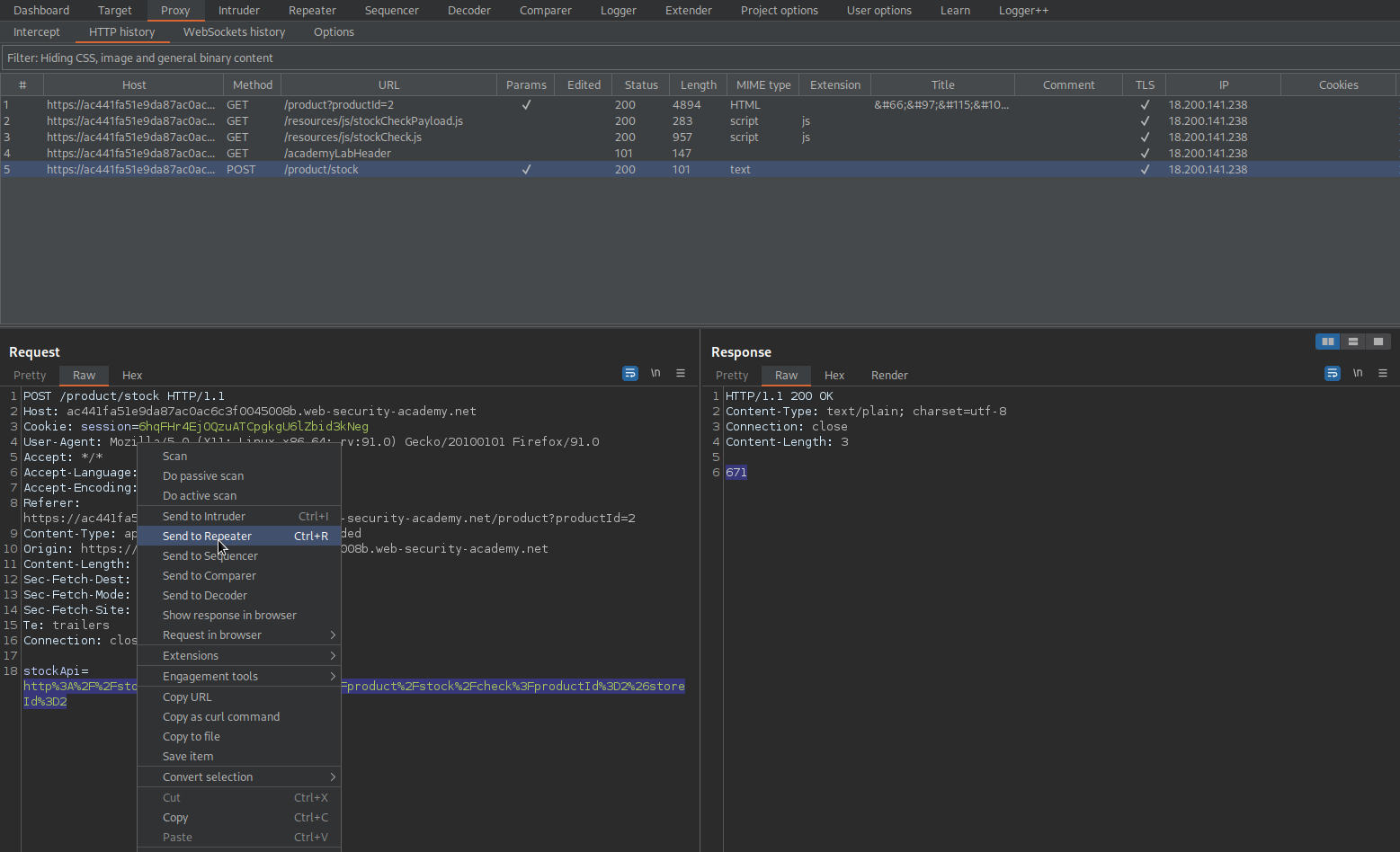Toggle non-printable characters in Response panel

click(1358, 373)
